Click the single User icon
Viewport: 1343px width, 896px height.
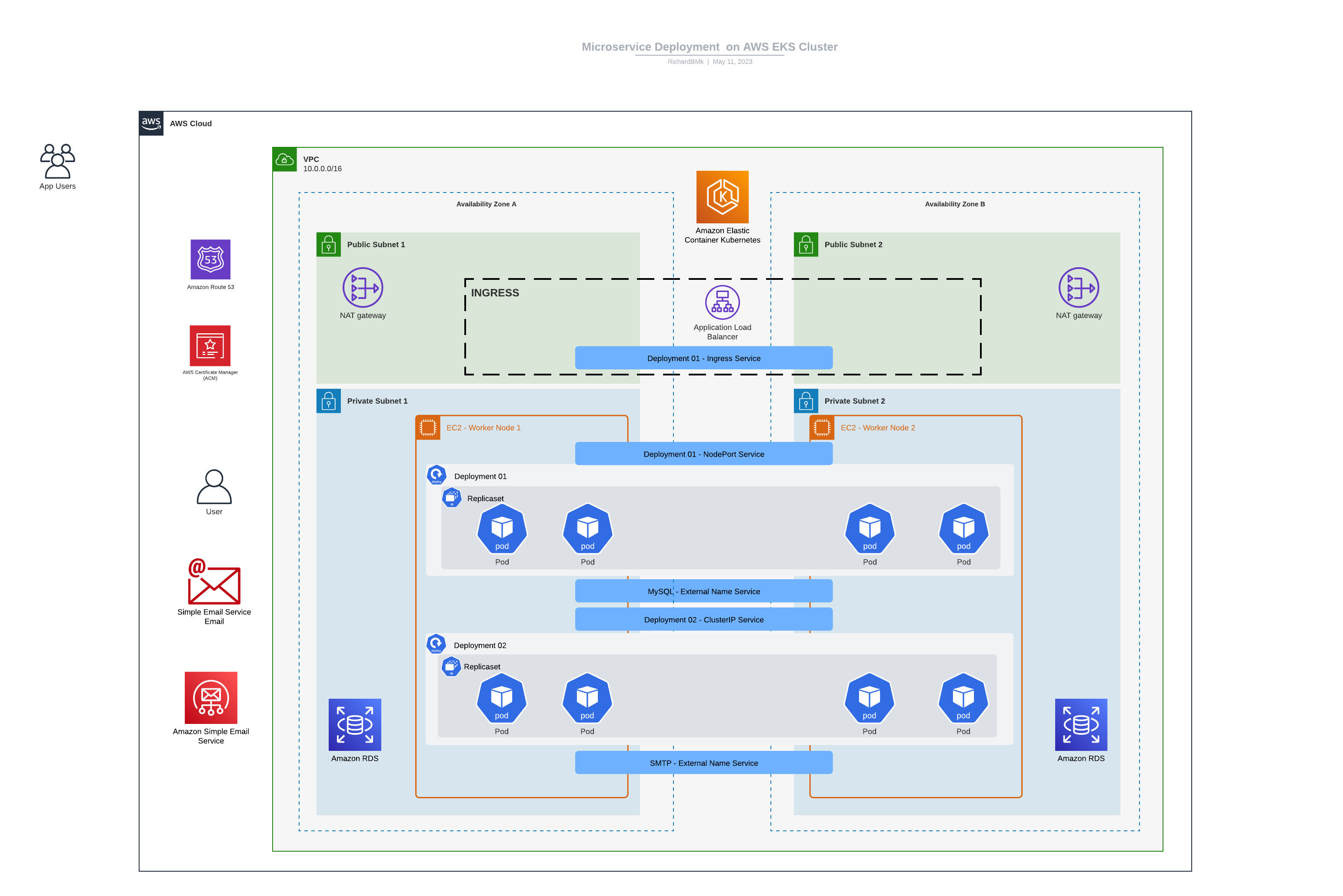point(214,487)
